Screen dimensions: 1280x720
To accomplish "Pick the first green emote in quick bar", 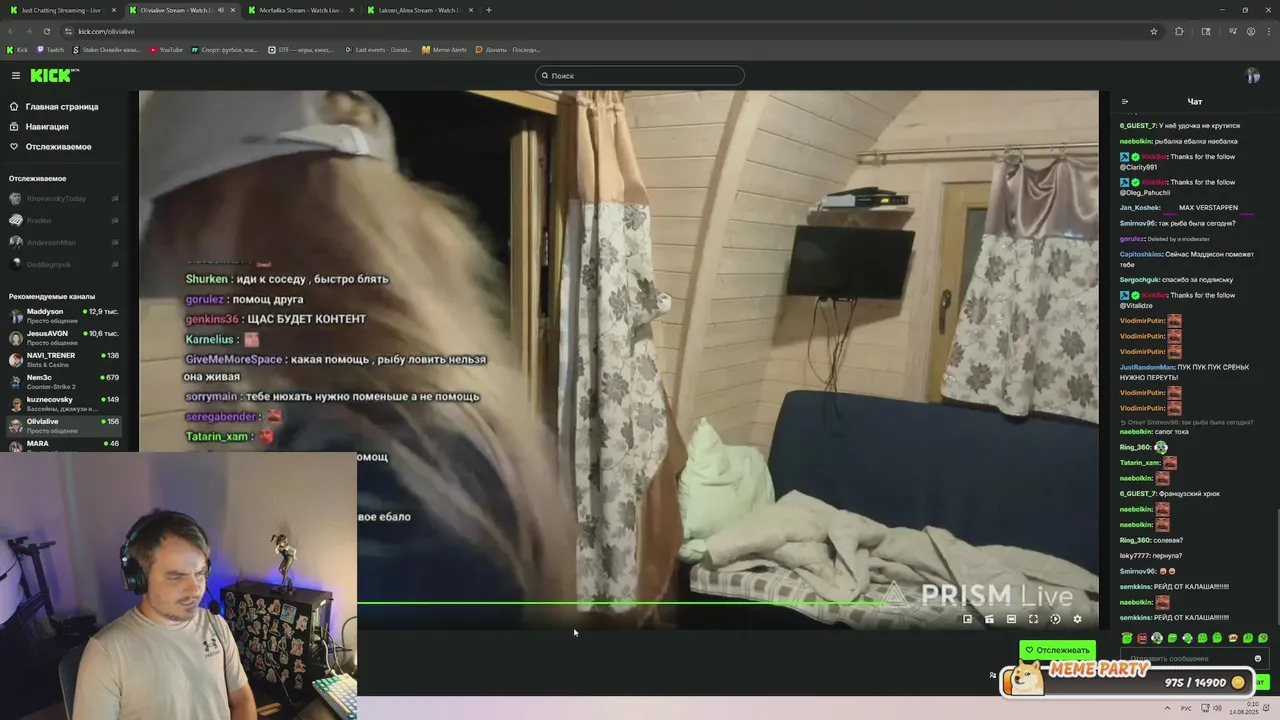I will pos(1127,638).
